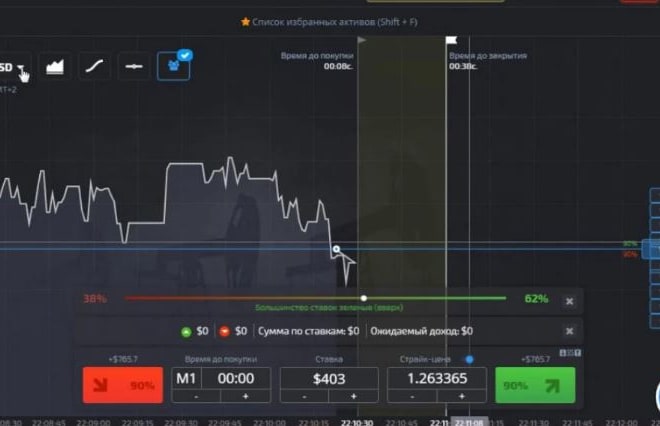
Task: Click the 22:10:30 label on time axis
Action: pyautogui.click(x=357, y=422)
